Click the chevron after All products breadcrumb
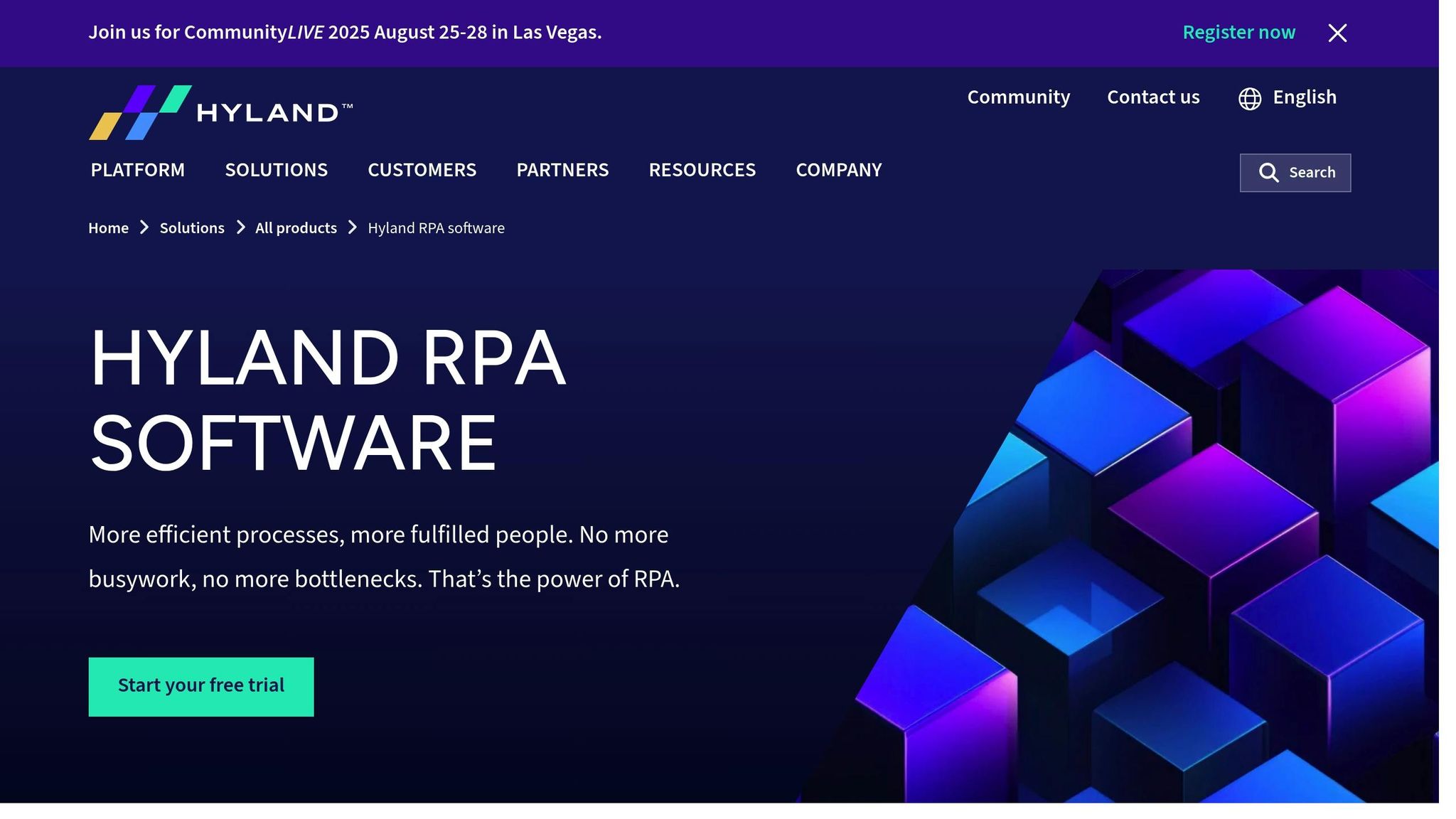Viewport: 1456px width, 819px height. 353,227
